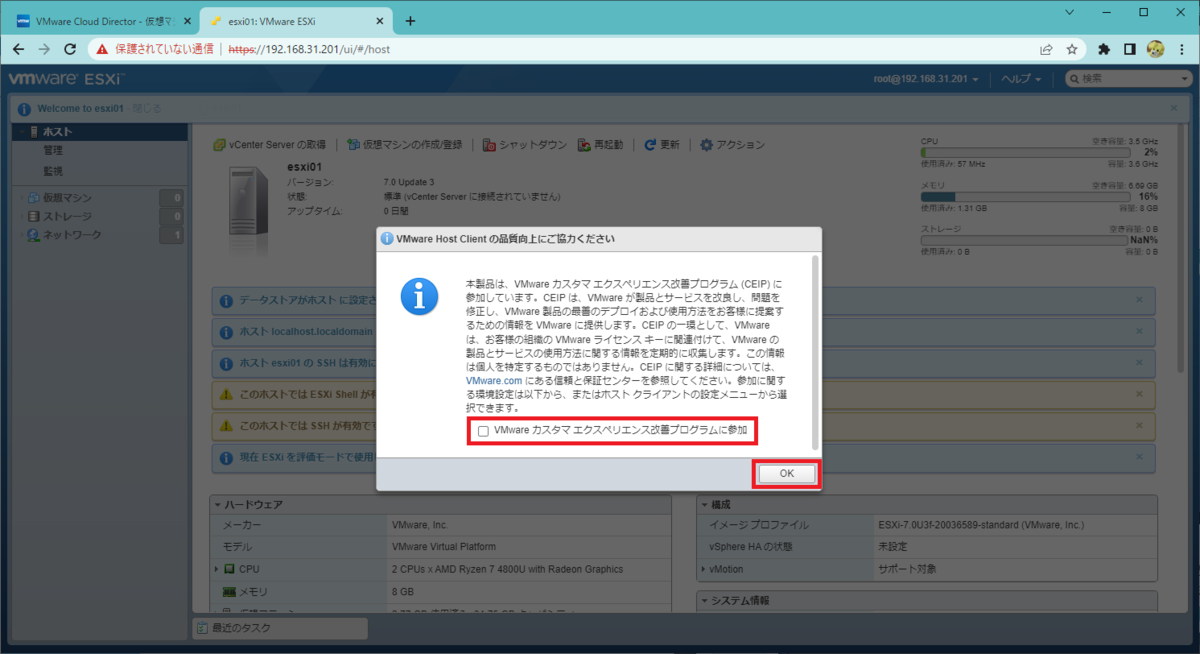Click the 検索 search field
The image size is (1200, 654).
pos(1127,78)
